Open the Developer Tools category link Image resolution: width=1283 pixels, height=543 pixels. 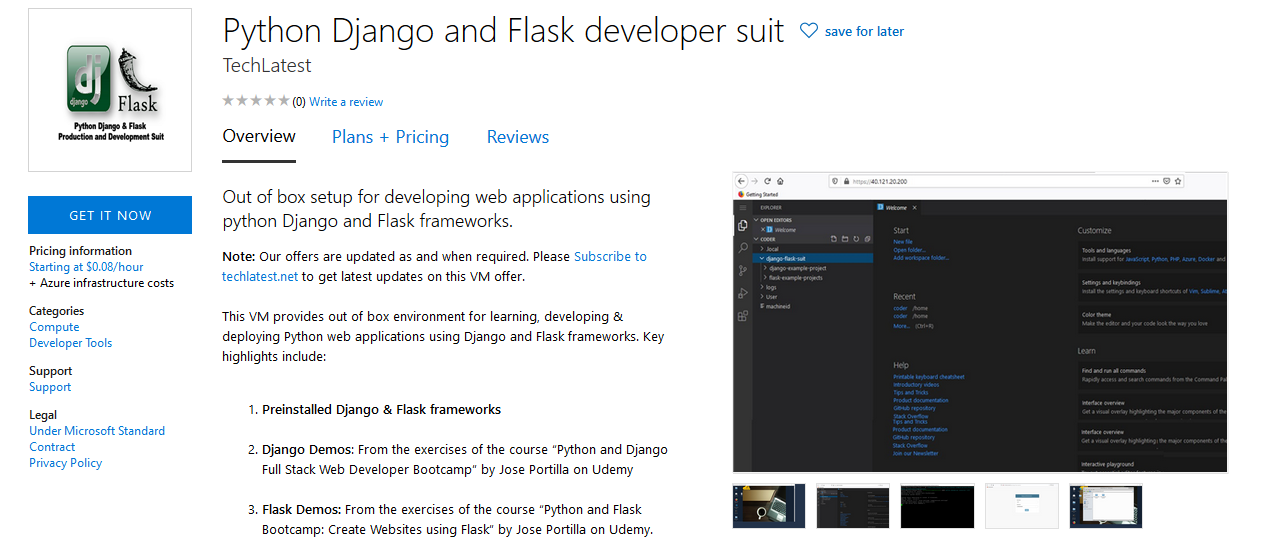(70, 343)
